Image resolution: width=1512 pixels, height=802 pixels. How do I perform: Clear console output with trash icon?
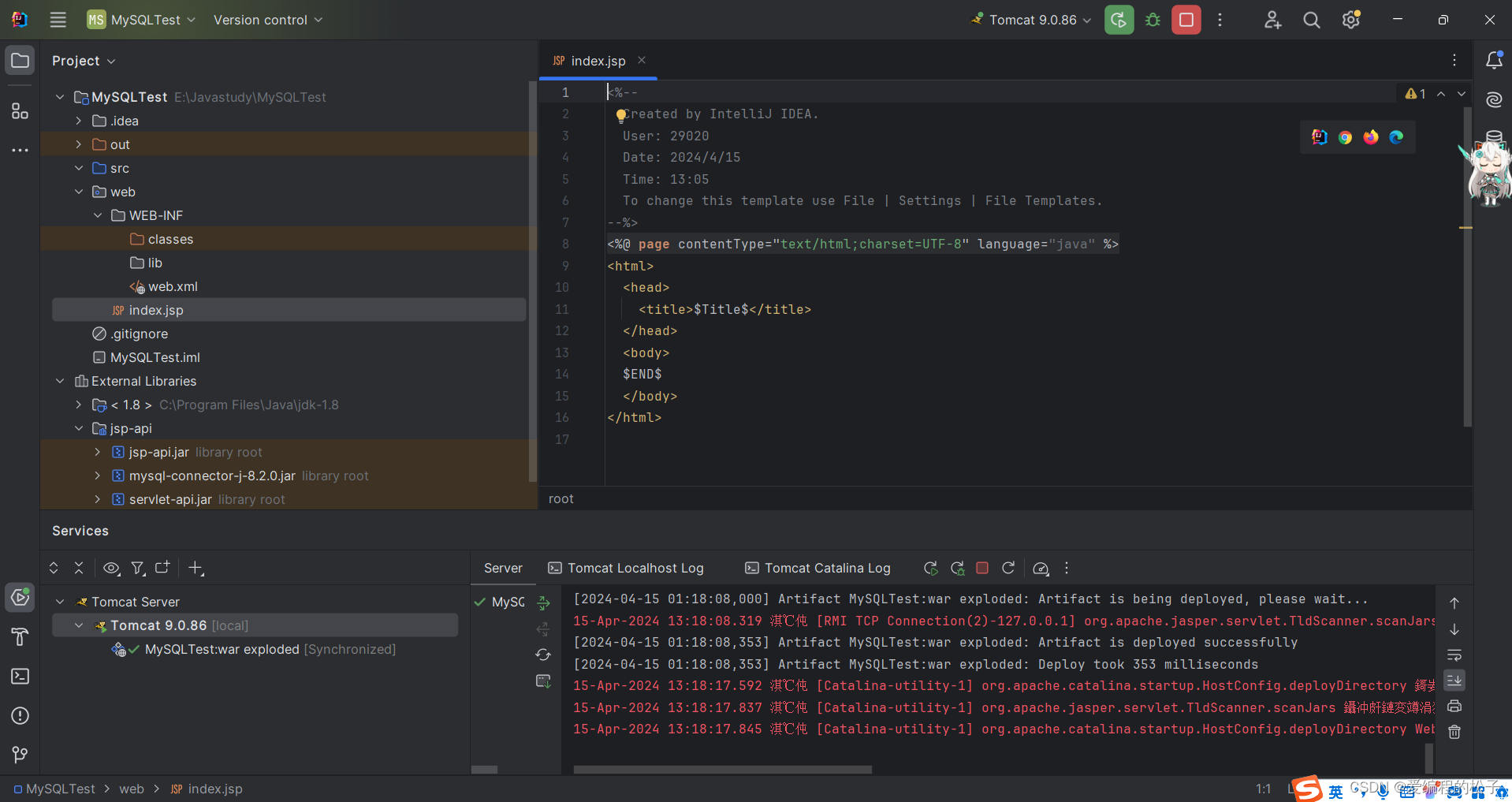[x=1454, y=732]
